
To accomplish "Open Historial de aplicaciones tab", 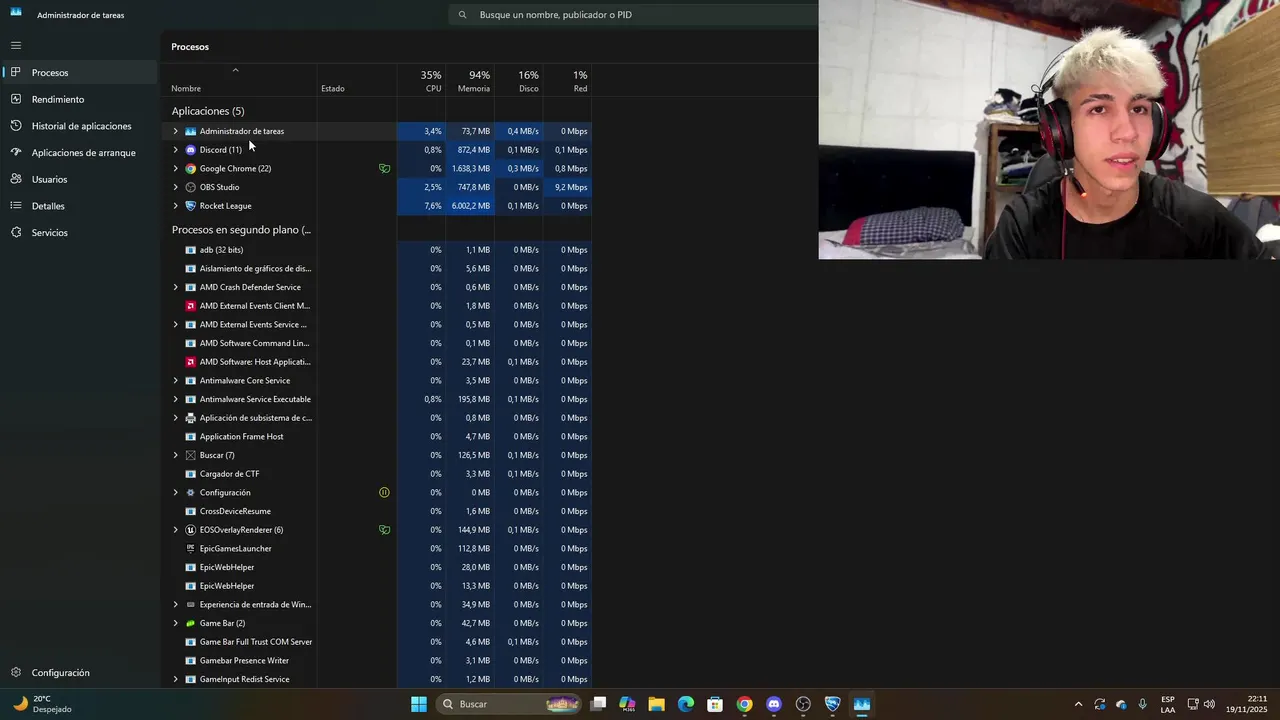I will [x=80, y=126].
